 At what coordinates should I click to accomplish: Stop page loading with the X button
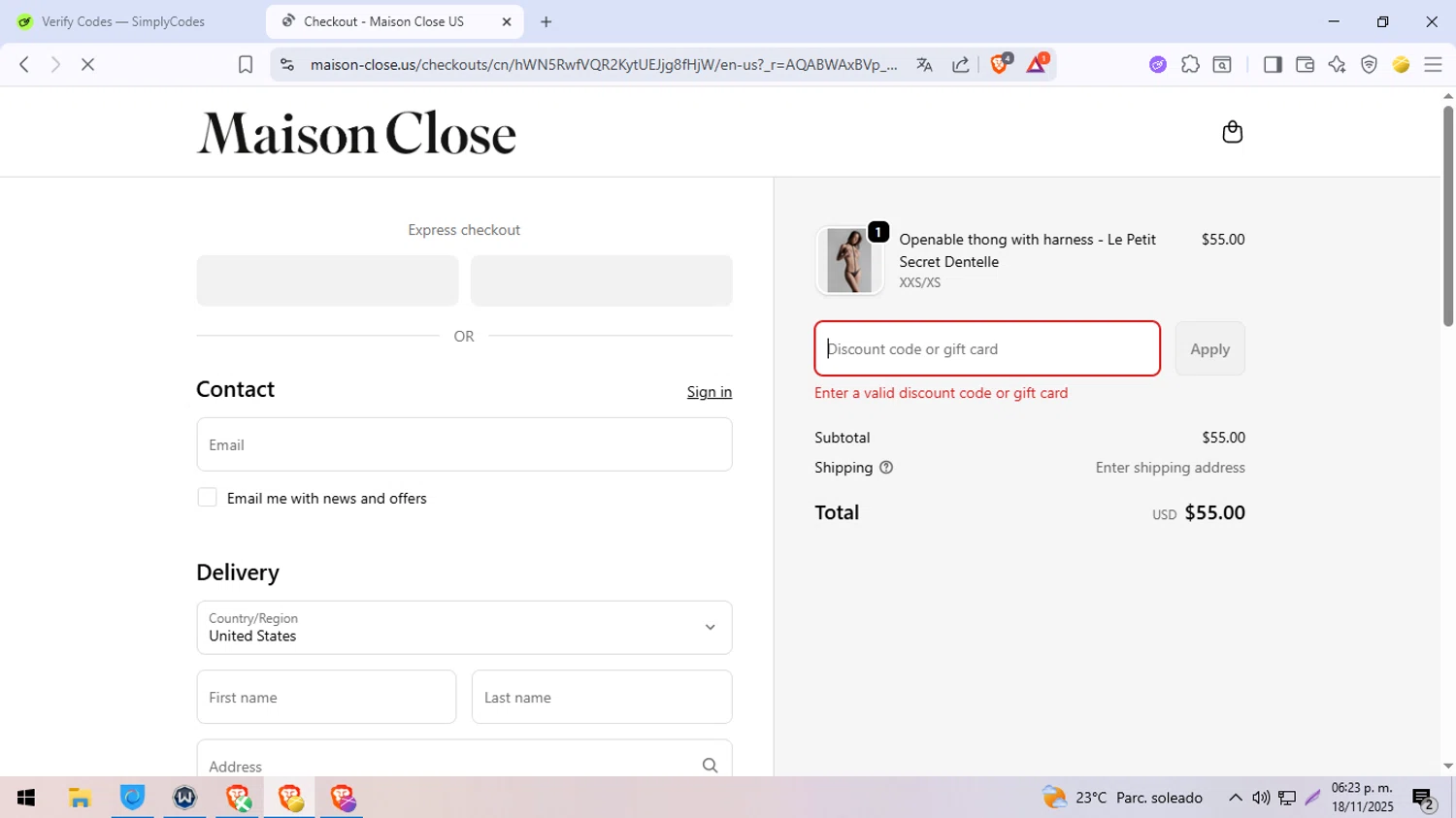click(87, 64)
